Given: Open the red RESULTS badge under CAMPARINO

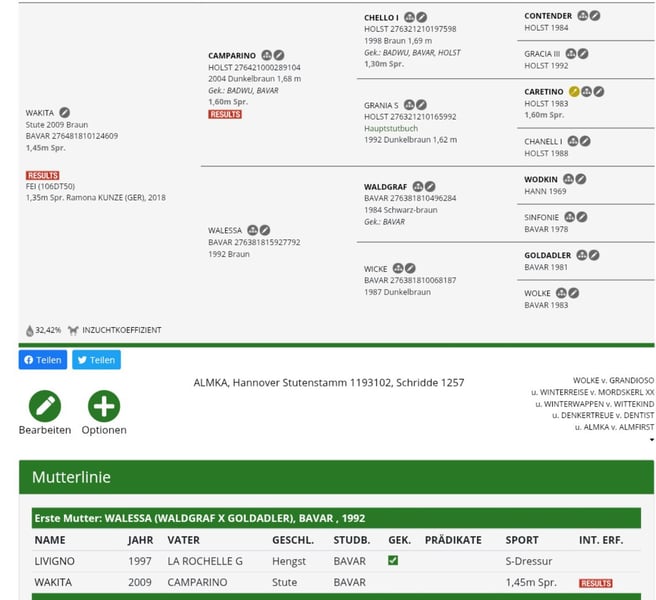Looking at the screenshot, I should tap(224, 115).
